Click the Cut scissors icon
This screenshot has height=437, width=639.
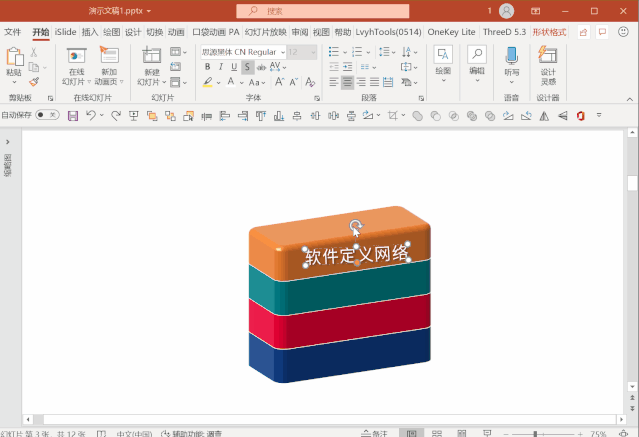tap(34, 52)
